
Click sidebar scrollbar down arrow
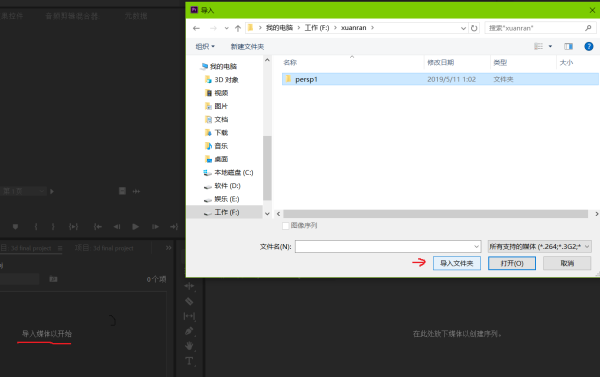click(x=267, y=214)
